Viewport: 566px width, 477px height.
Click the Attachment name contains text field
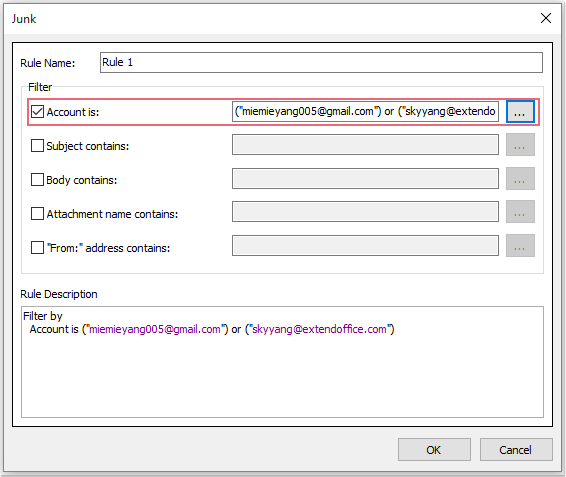(365, 212)
